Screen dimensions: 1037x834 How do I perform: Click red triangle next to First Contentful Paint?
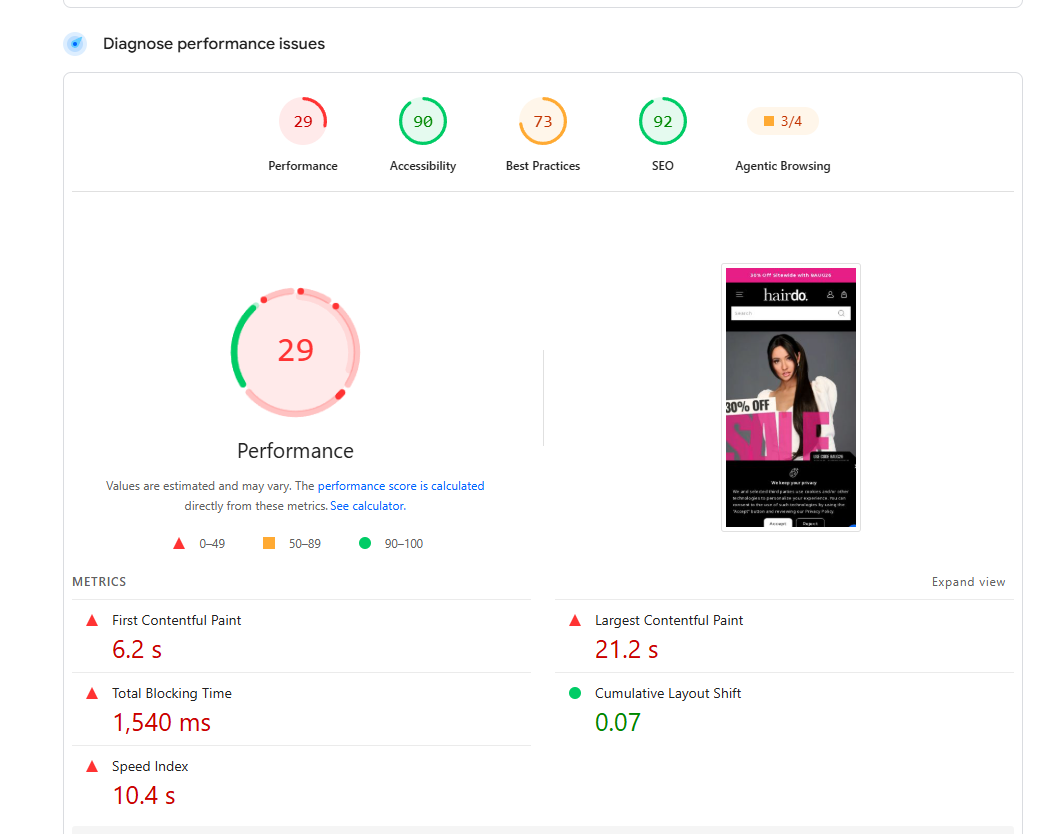[x=93, y=620]
